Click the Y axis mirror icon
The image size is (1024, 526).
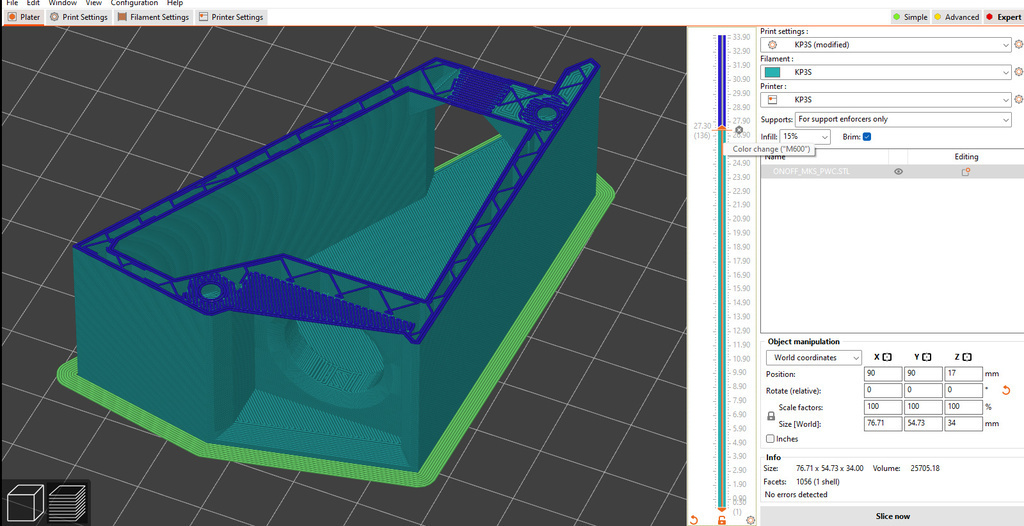(927, 357)
